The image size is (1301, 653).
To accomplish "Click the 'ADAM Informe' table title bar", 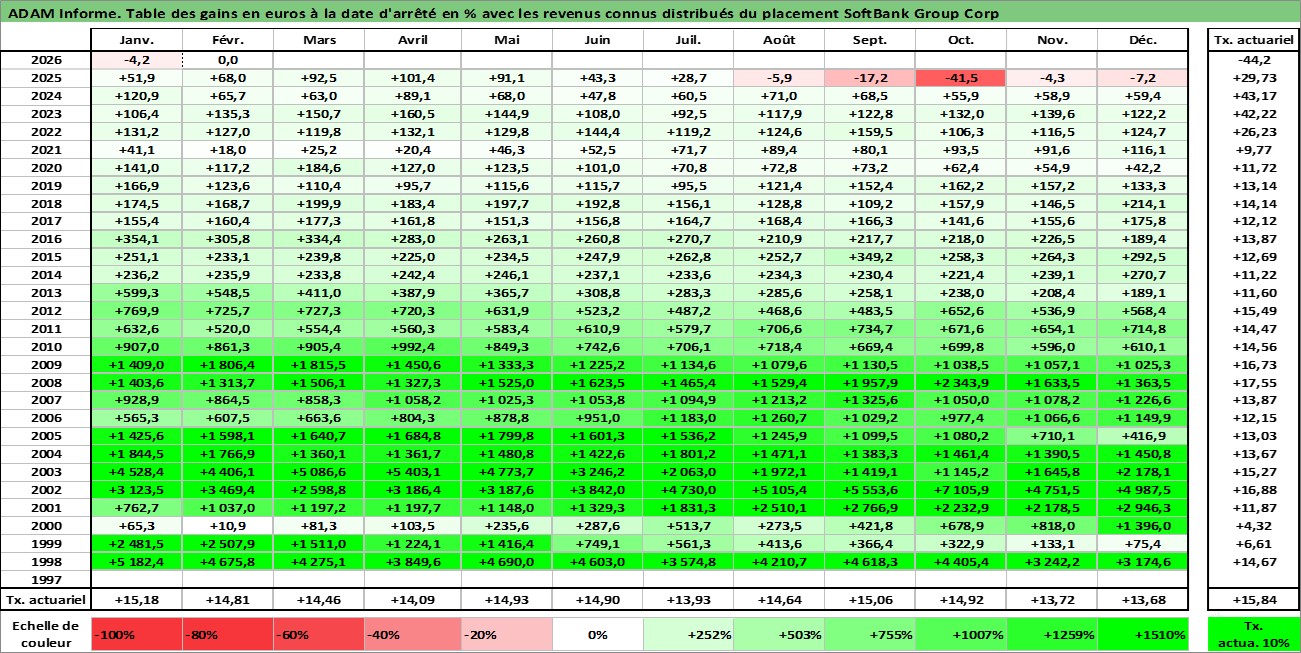I will (650, 13).
